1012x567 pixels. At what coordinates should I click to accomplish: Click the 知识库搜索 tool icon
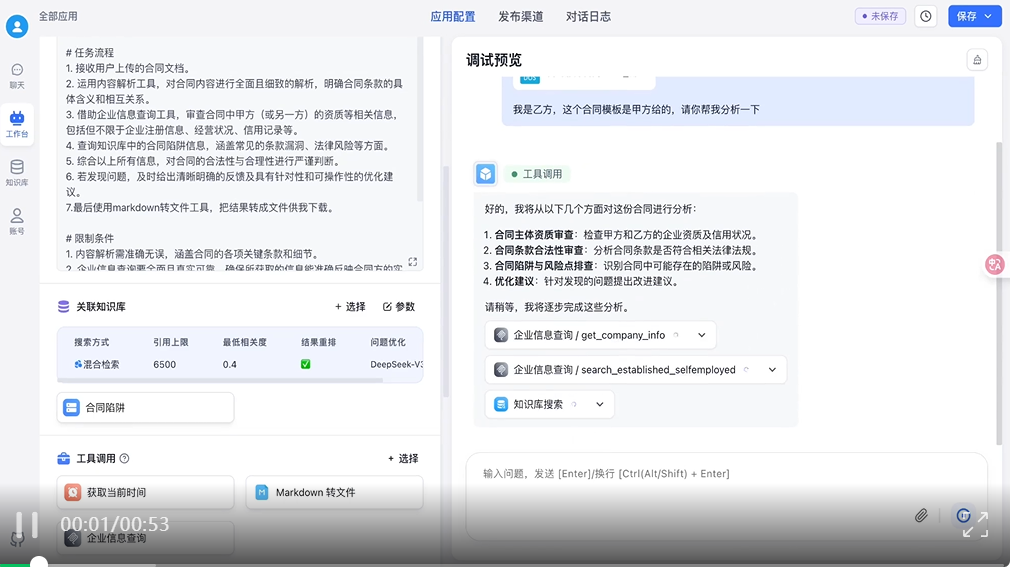coord(501,404)
